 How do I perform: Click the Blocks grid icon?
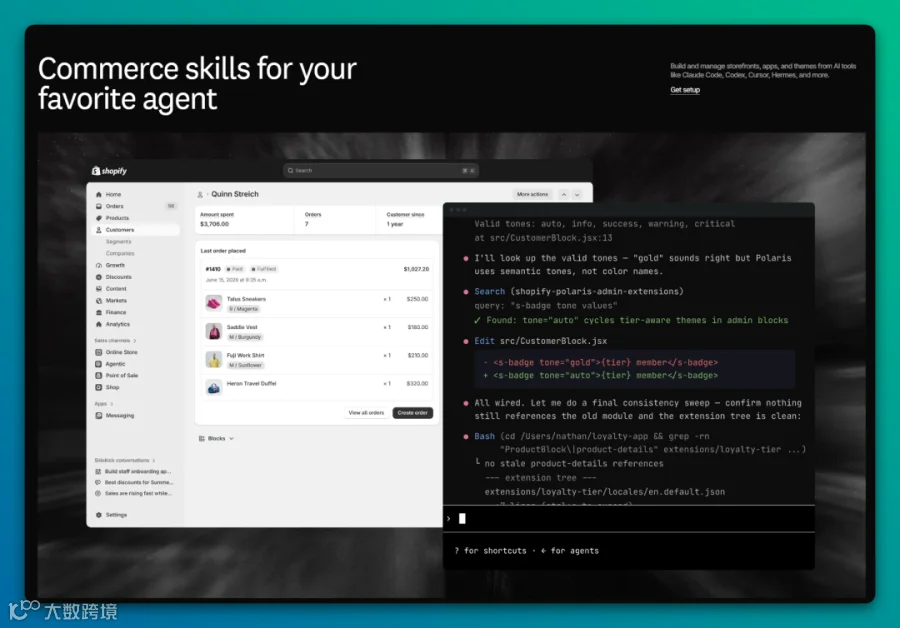coord(201,439)
